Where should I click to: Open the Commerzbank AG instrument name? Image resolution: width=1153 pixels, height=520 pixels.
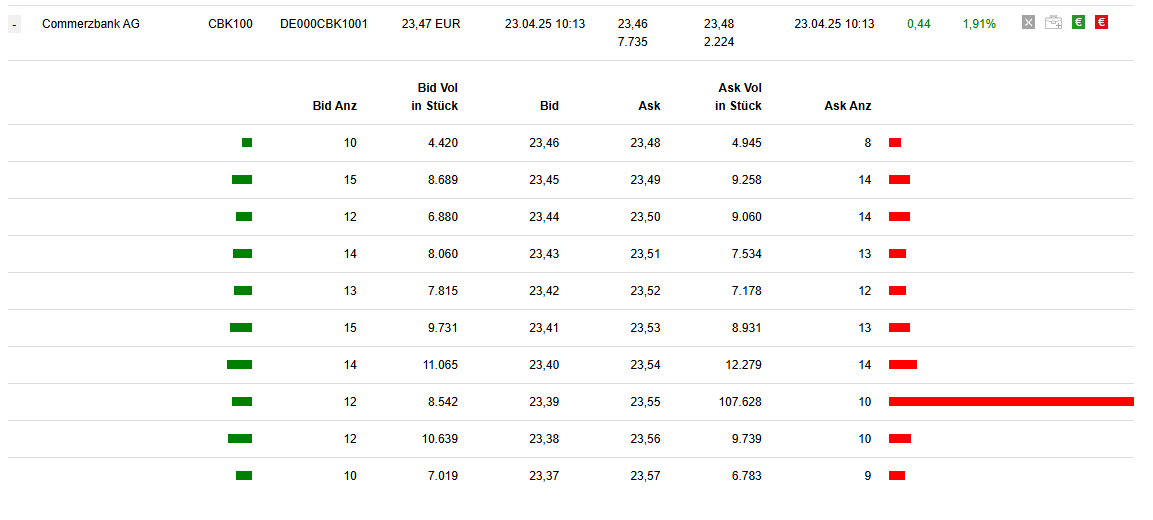click(91, 23)
